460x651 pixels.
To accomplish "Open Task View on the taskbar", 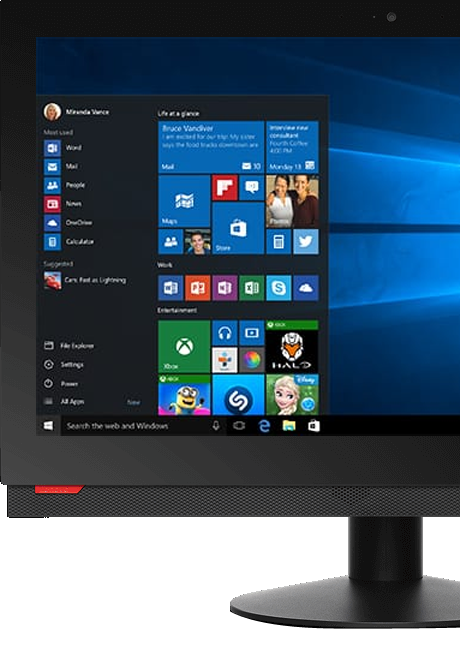I will 239,426.
